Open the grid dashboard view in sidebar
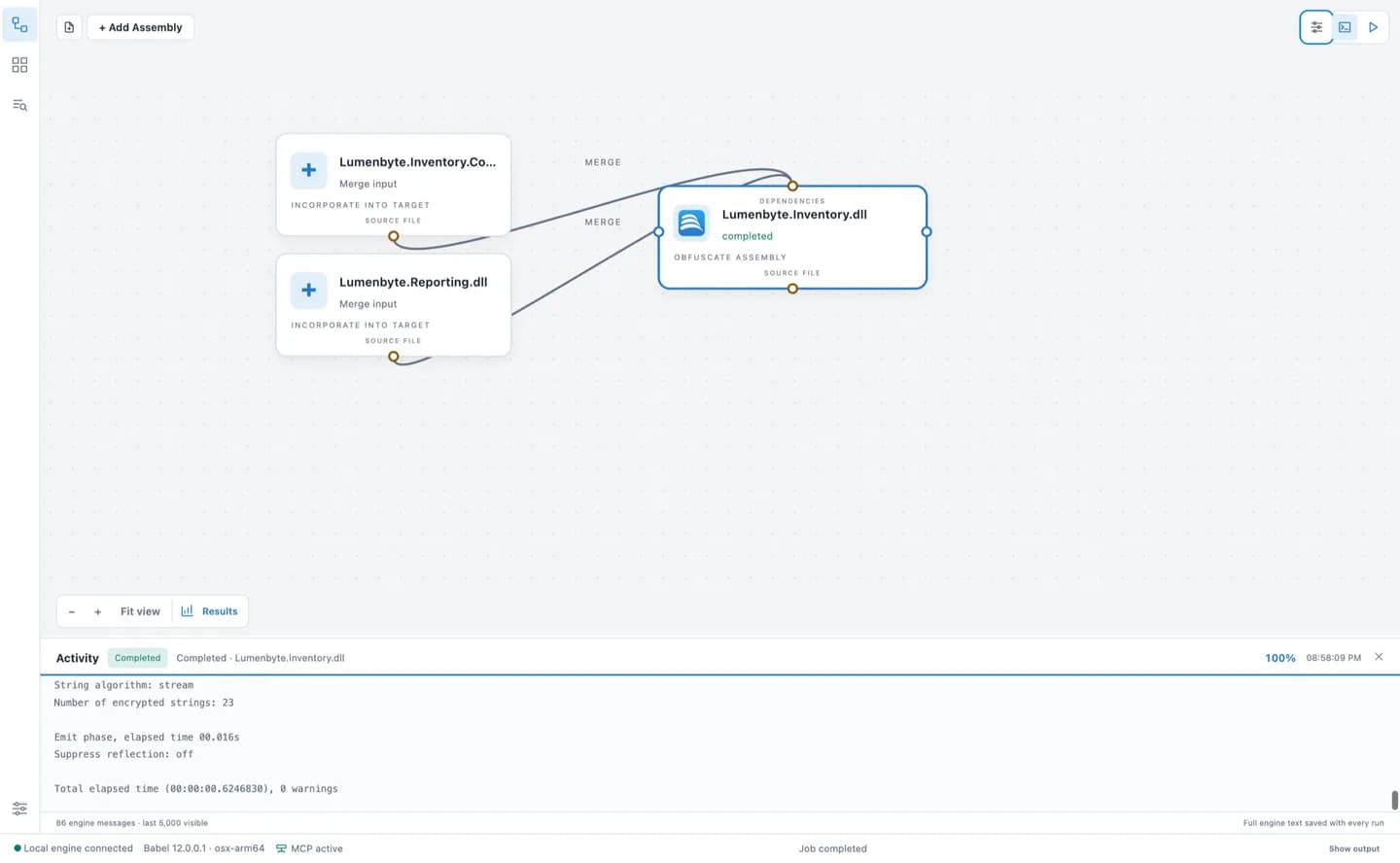Screen dimensions: 1400x863 point(19,65)
